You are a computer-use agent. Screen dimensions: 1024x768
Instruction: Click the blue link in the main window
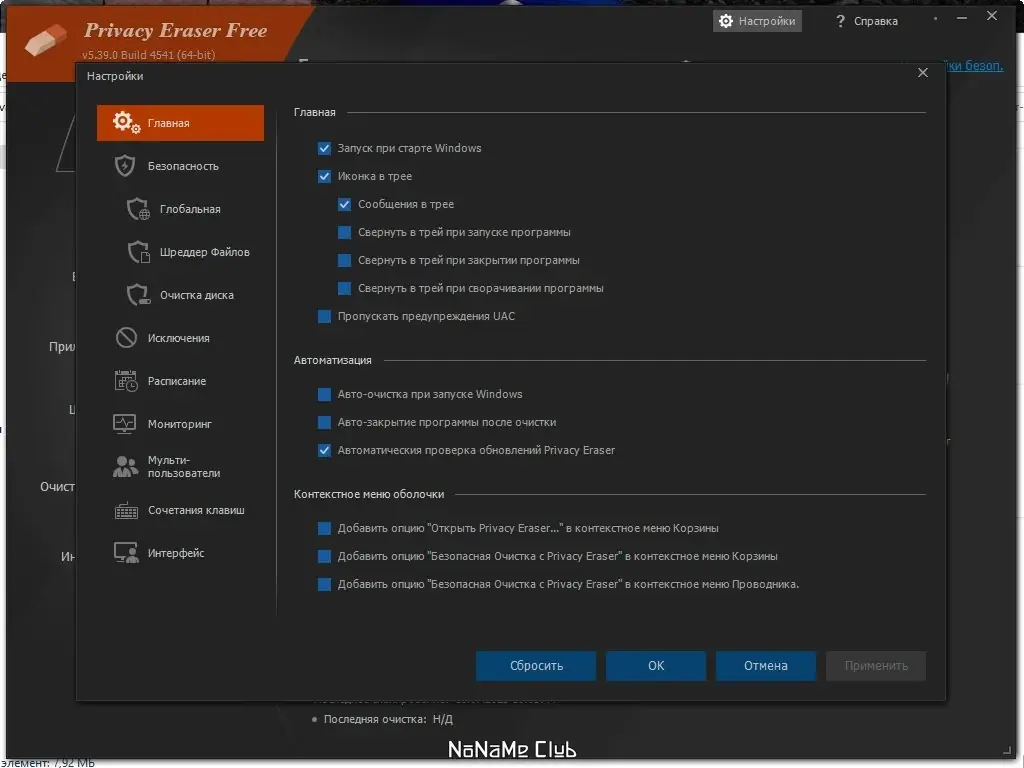pyautogui.click(x=974, y=65)
